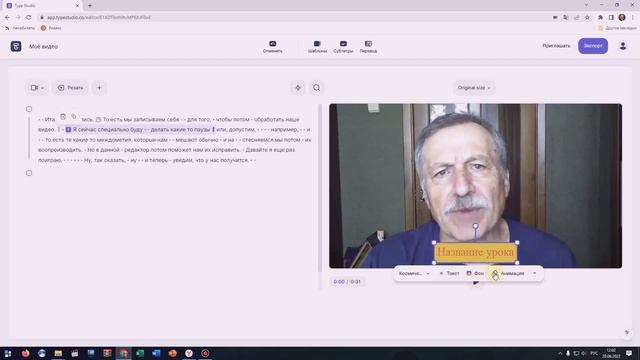Click the My video (Моё видео) title
This screenshot has height=360, width=640.
pos(43,47)
